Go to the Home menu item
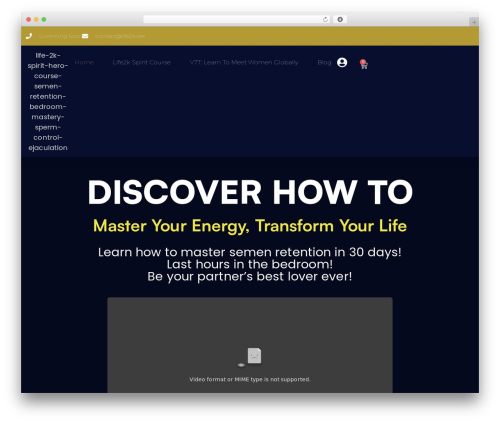The width and height of the screenshot is (500, 423). [84, 62]
